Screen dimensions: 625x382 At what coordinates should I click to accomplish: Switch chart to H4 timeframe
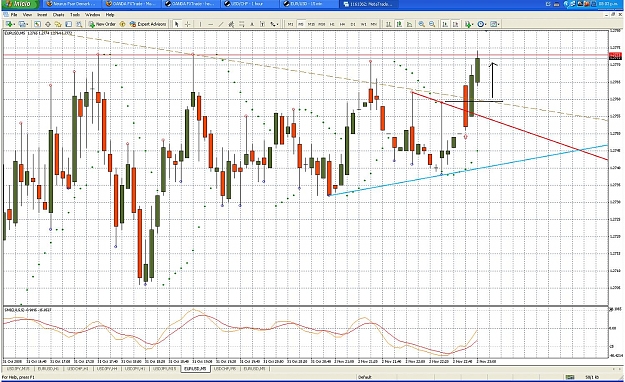[x=342, y=24]
